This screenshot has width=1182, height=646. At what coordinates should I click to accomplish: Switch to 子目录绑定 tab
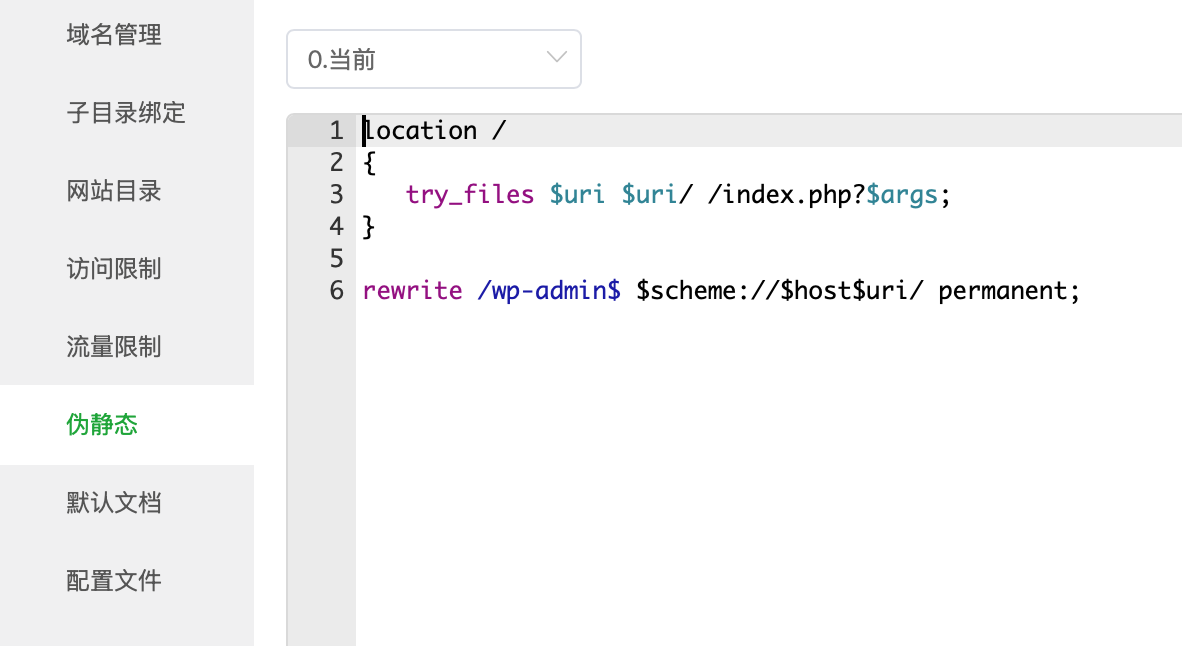[x=126, y=113]
